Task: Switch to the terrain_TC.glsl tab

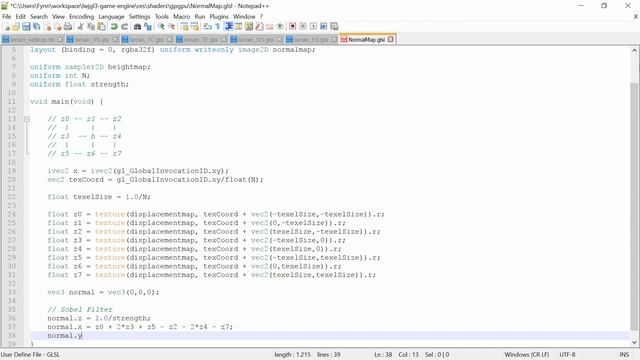Action: point(147,40)
